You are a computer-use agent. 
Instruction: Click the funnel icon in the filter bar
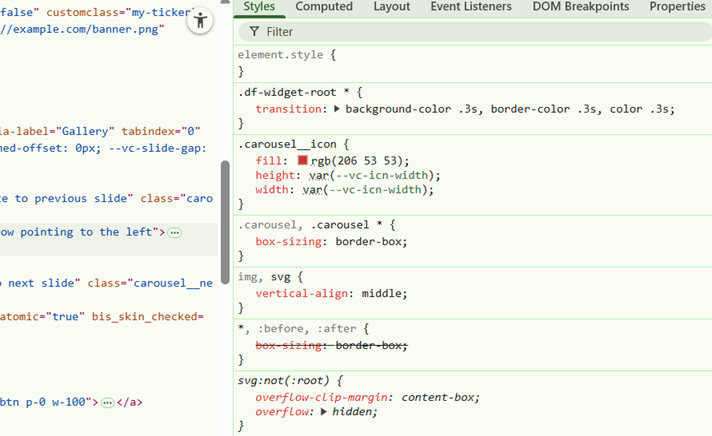[x=254, y=32]
